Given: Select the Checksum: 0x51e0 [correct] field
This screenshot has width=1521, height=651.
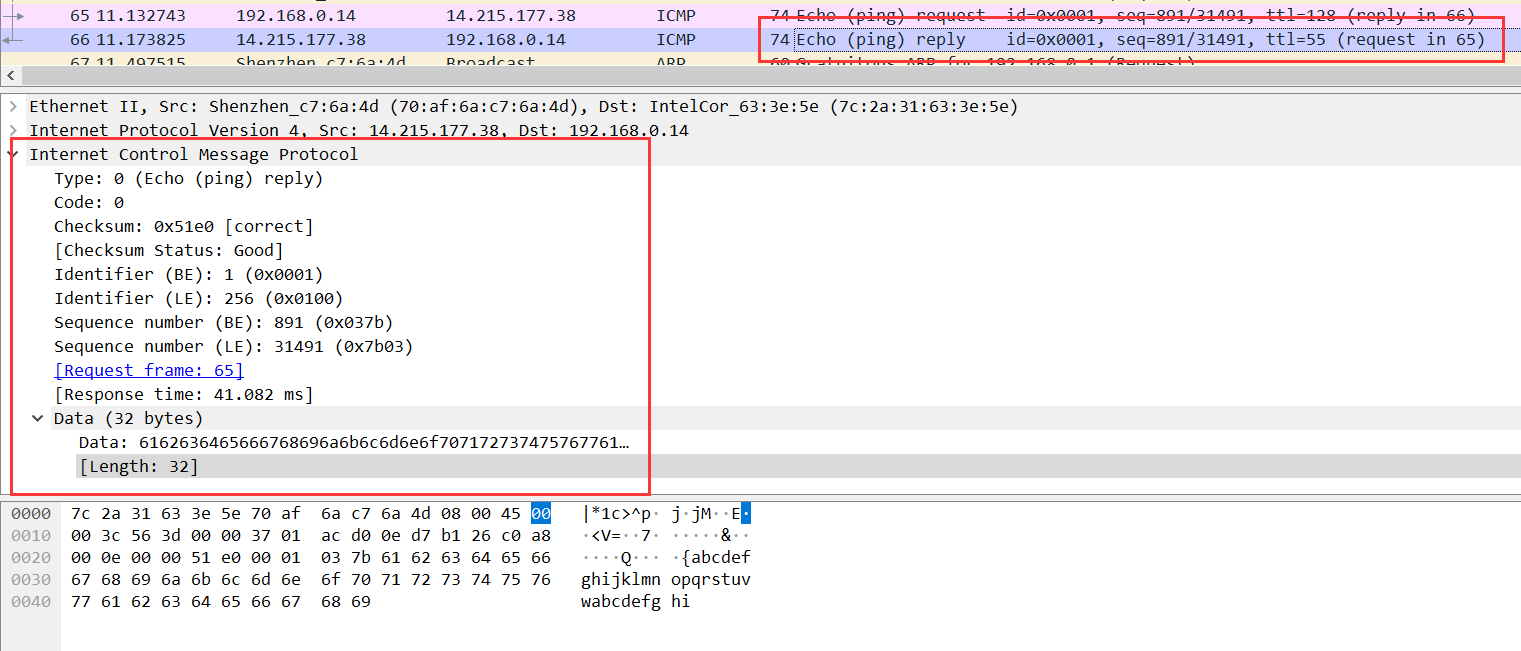Looking at the screenshot, I should point(184,226).
